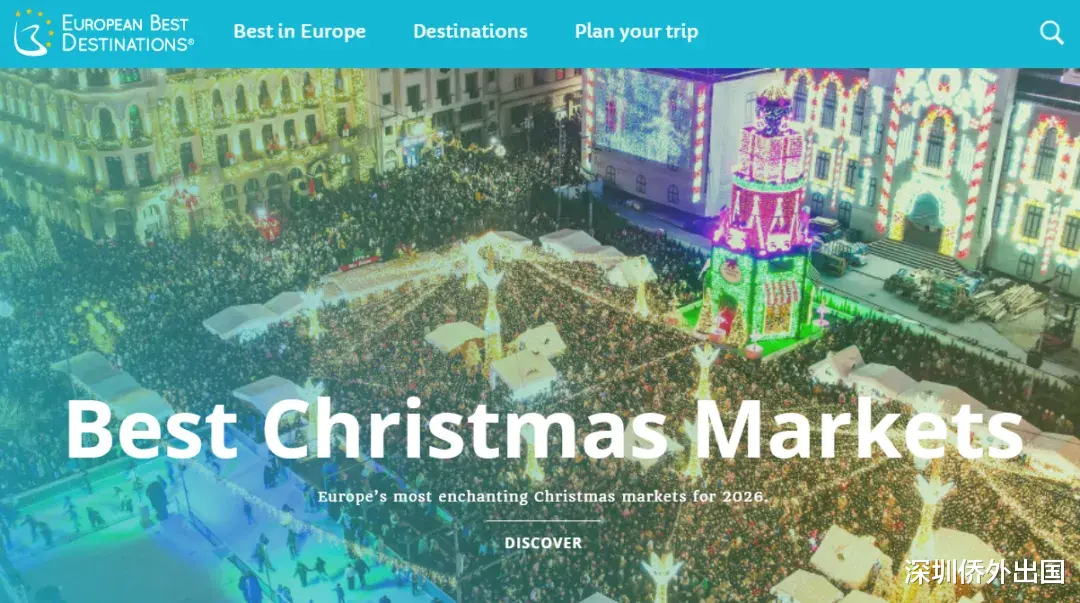
Task: Click the Best Christmas Markets headline
Action: pyautogui.click(x=544, y=429)
